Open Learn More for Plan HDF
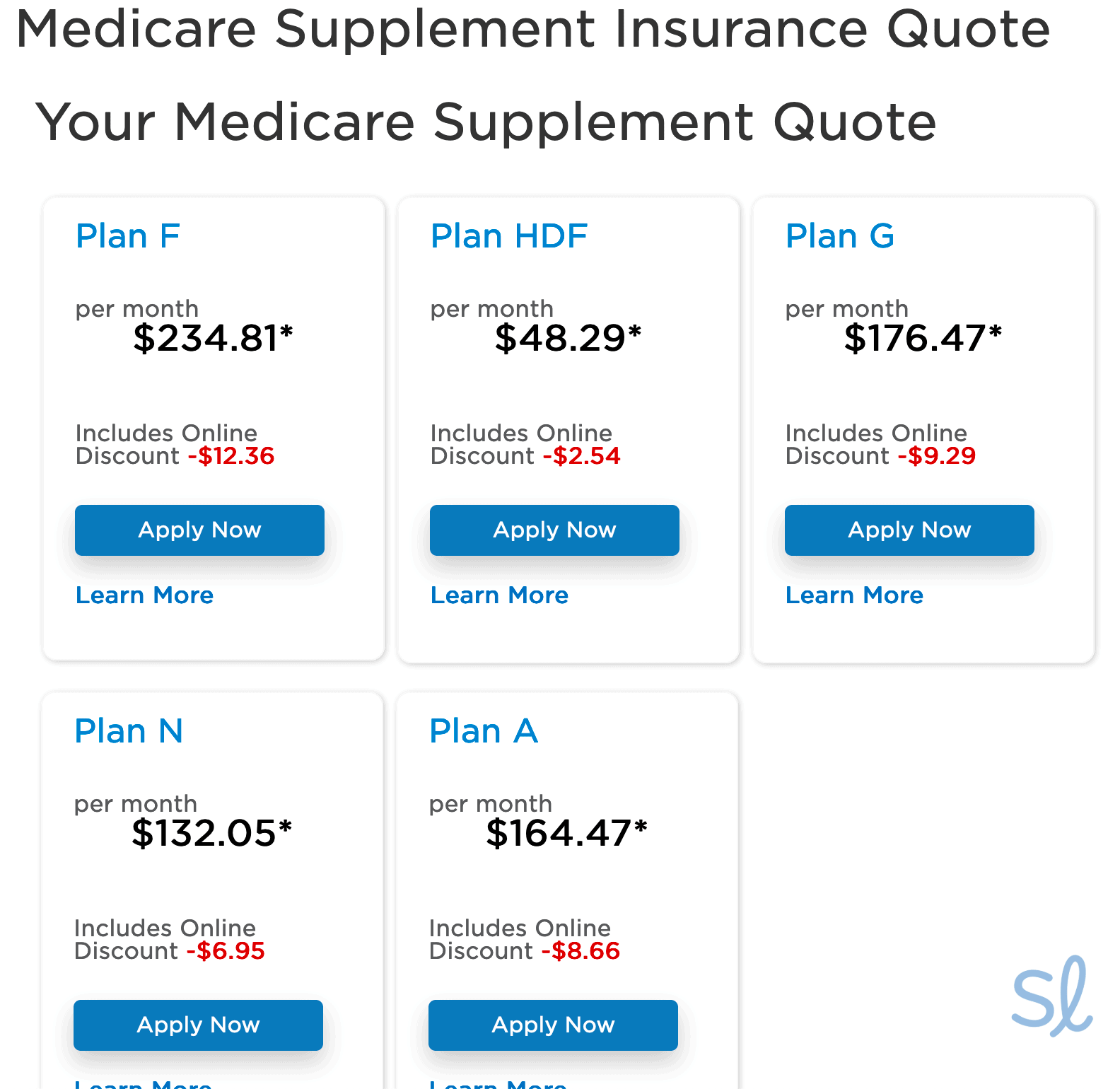 click(x=499, y=595)
